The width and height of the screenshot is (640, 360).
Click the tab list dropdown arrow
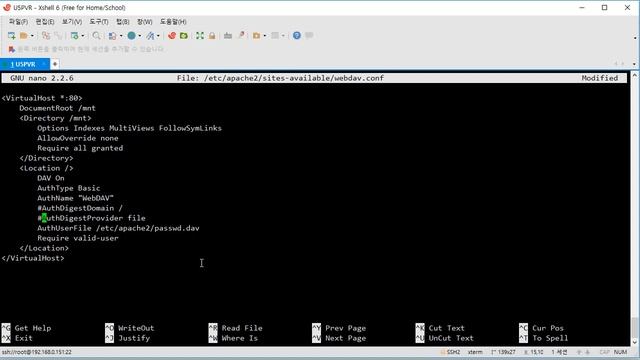(x=634, y=64)
